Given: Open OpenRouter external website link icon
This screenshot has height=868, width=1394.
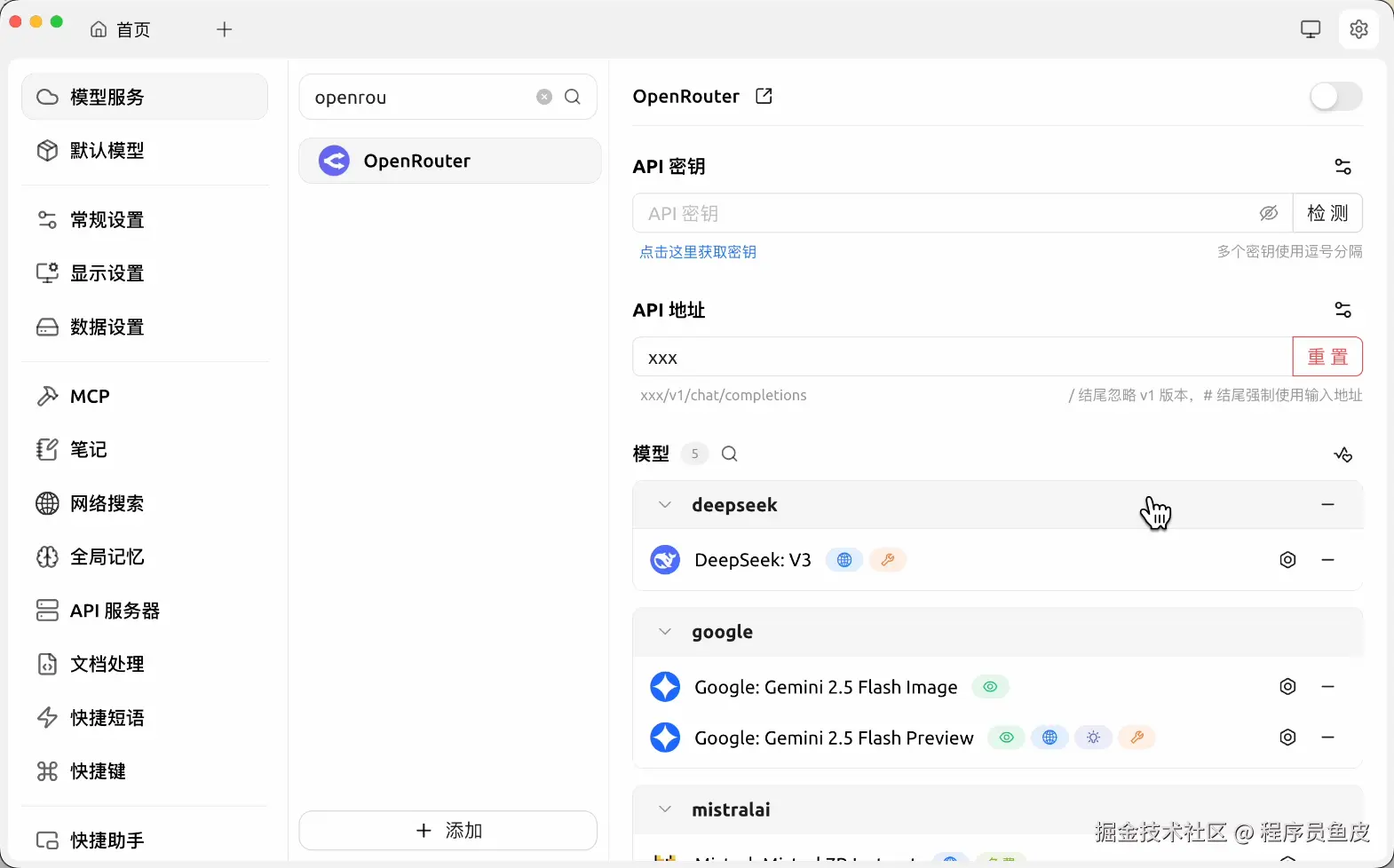Looking at the screenshot, I should [x=764, y=96].
